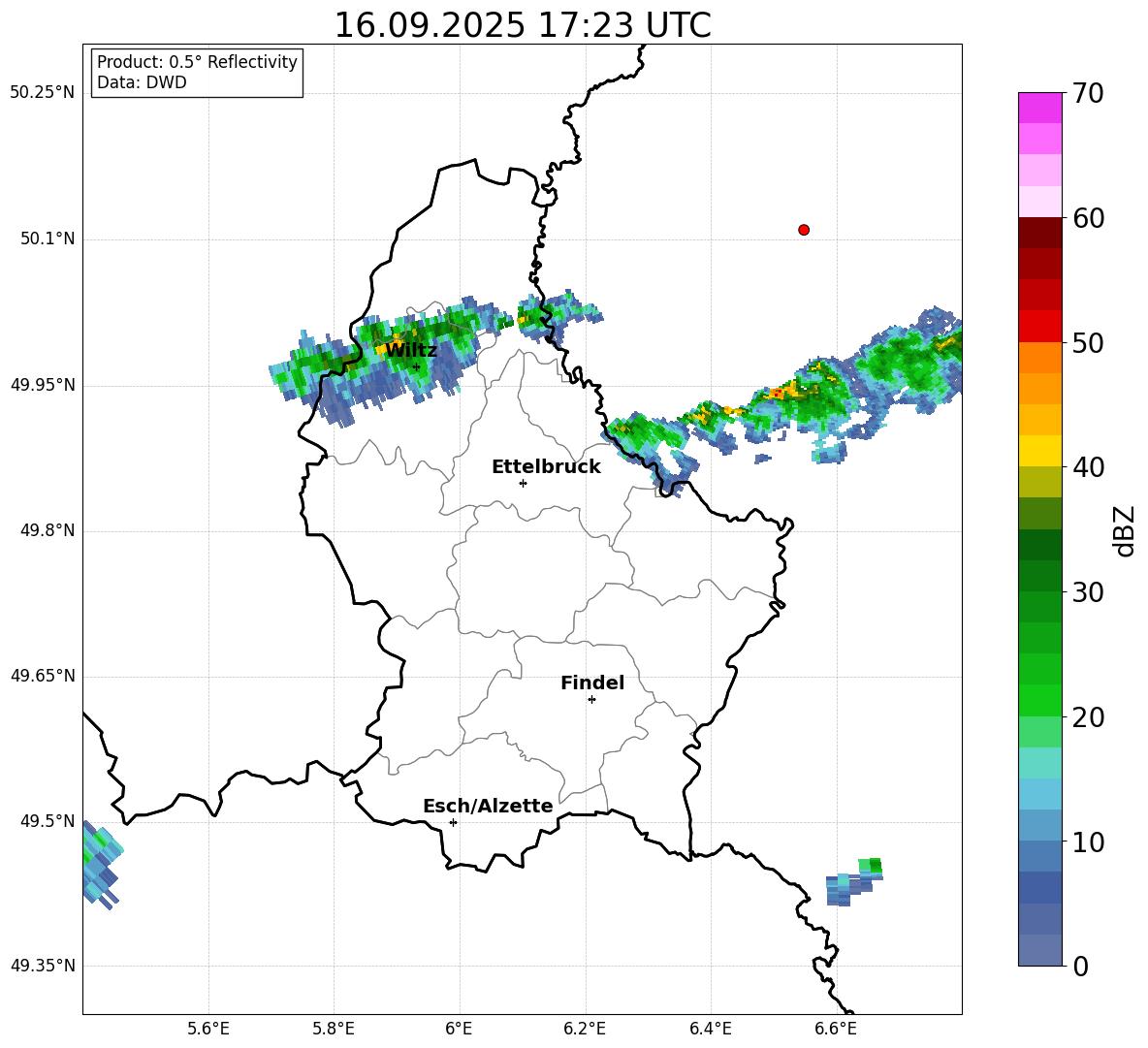
Task: Click the 49.8°N latitude label
Action: click(x=48, y=530)
